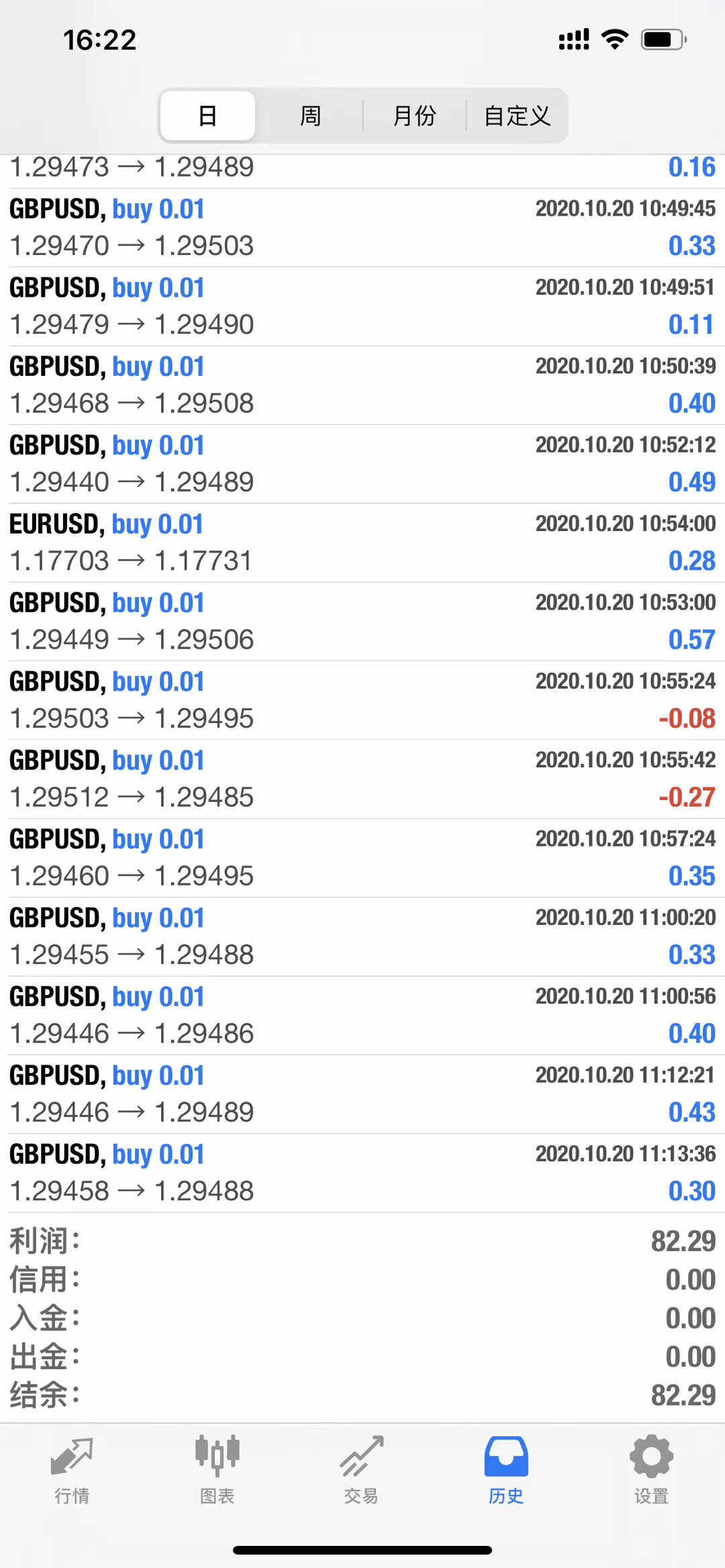Screen dimensions: 725x1568
Task: Open GBPUSD trade closed at 10:53:00
Action: [x=362, y=621]
